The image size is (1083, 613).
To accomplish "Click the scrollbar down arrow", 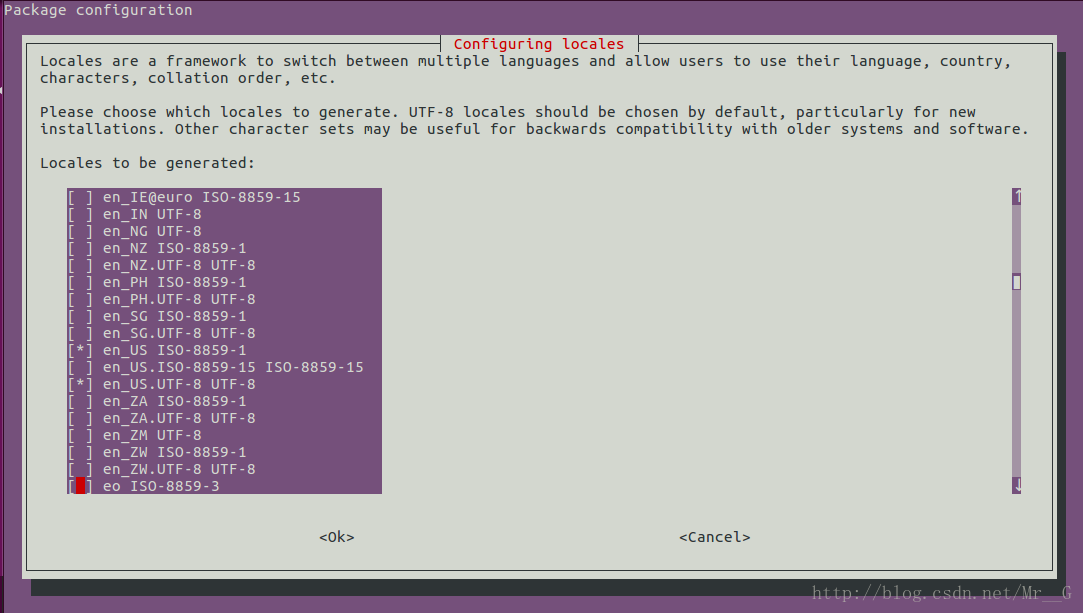I will [x=1016, y=486].
